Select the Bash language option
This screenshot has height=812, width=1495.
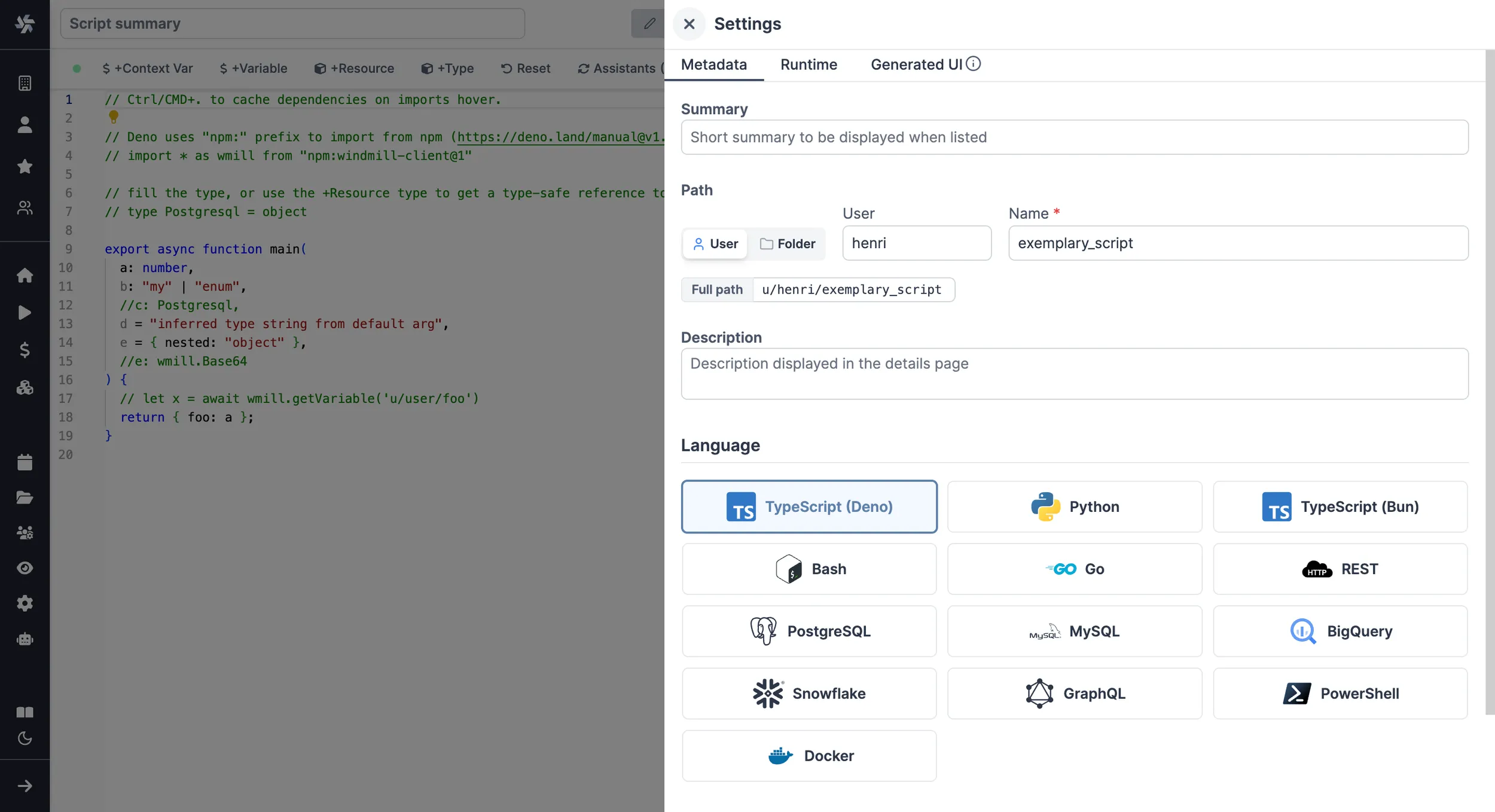tap(809, 568)
